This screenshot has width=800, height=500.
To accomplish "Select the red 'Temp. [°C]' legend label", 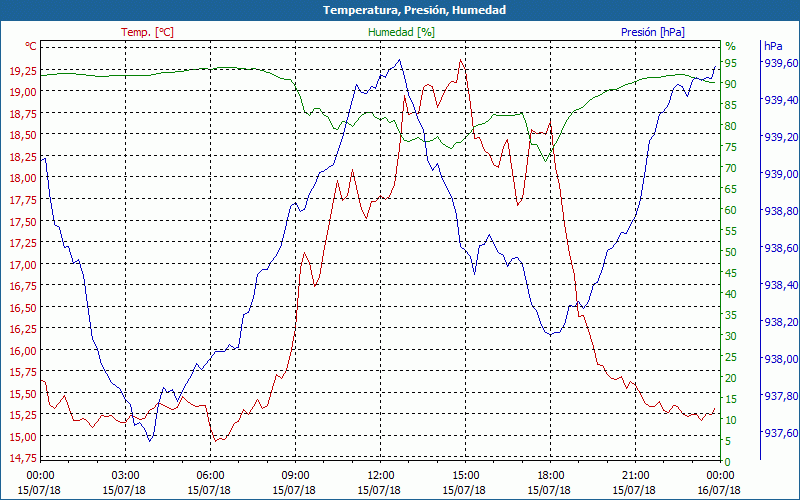I will (147, 32).
